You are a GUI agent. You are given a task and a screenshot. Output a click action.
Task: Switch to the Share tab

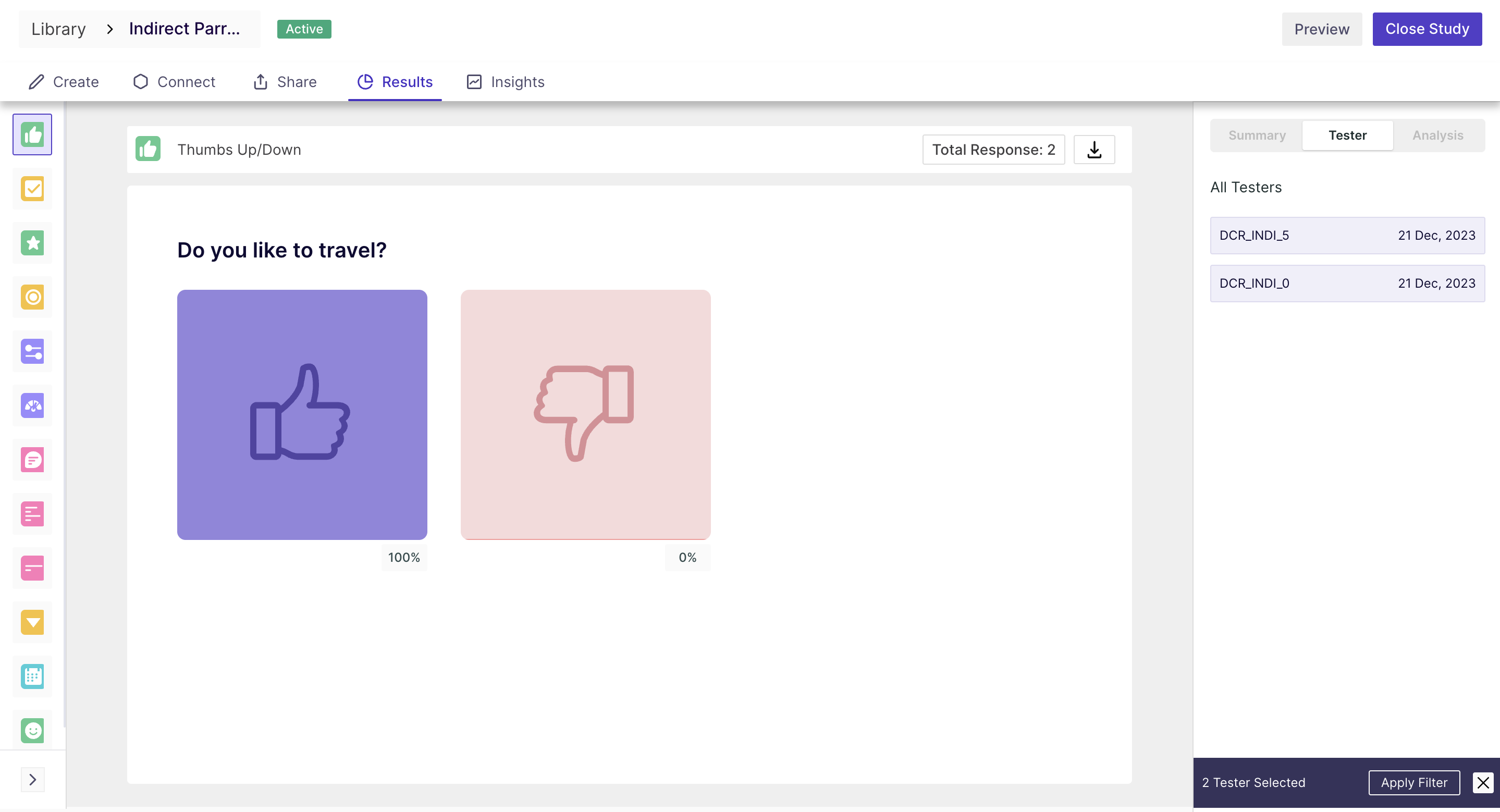tap(285, 82)
